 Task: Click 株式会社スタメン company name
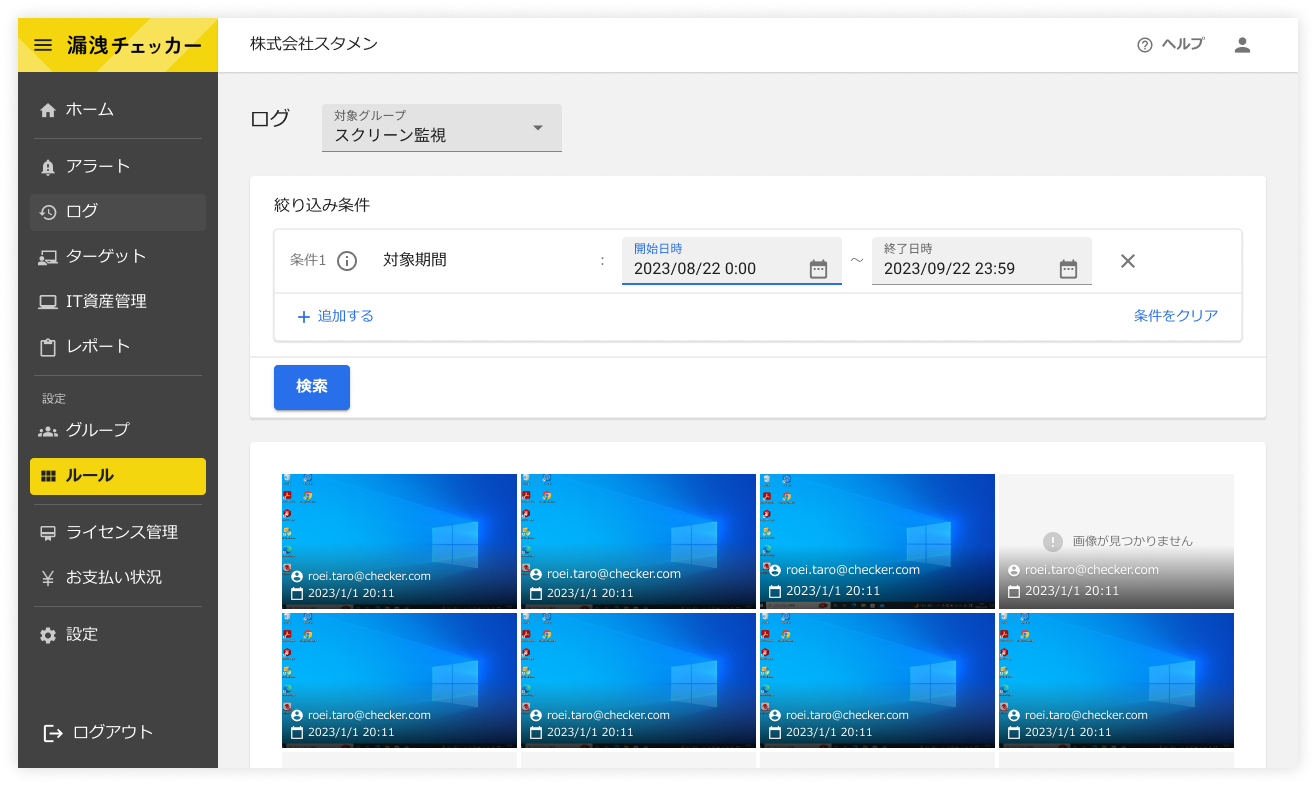coord(314,44)
